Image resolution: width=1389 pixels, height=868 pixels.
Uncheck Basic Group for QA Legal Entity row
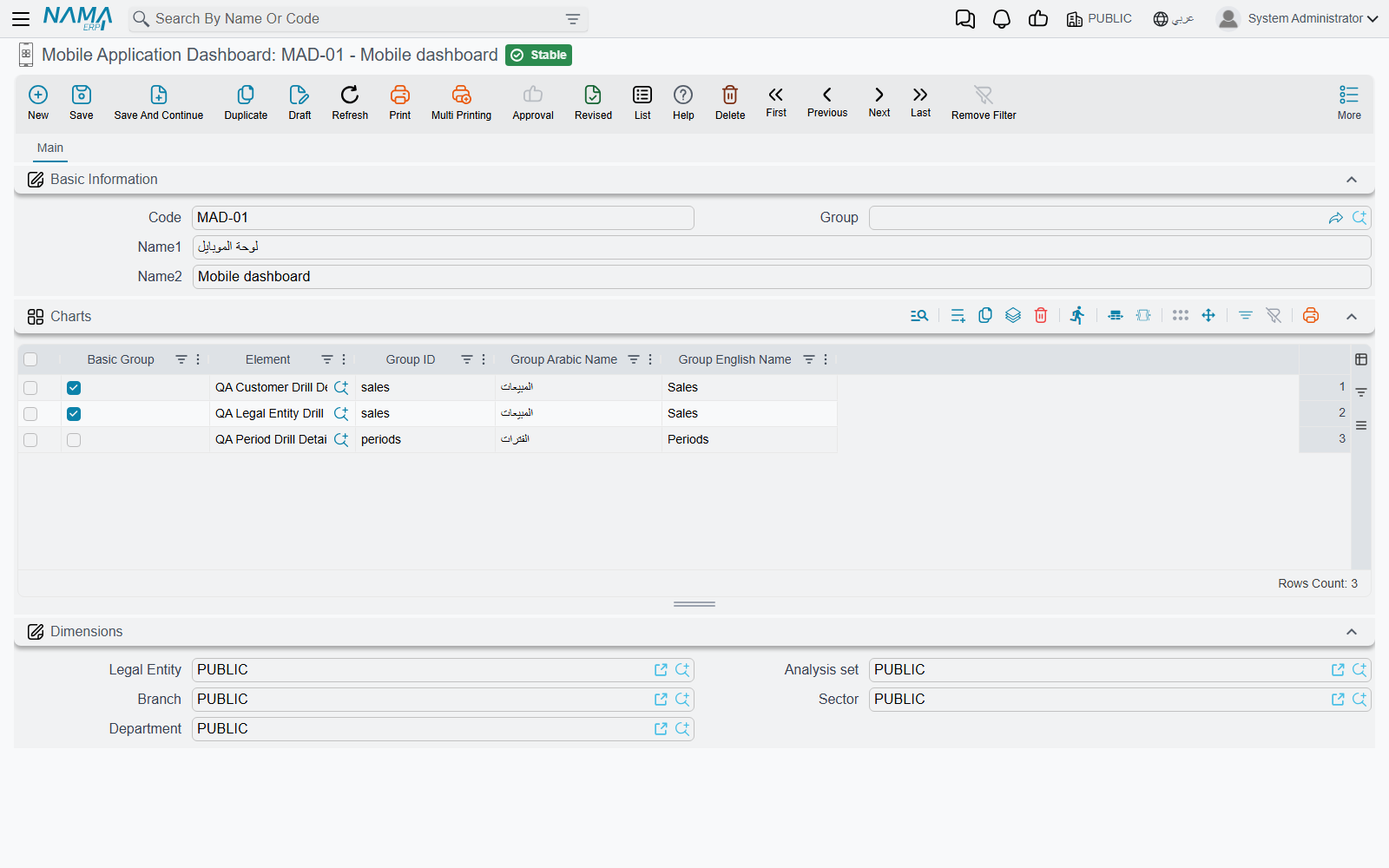(x=74, y=414)
